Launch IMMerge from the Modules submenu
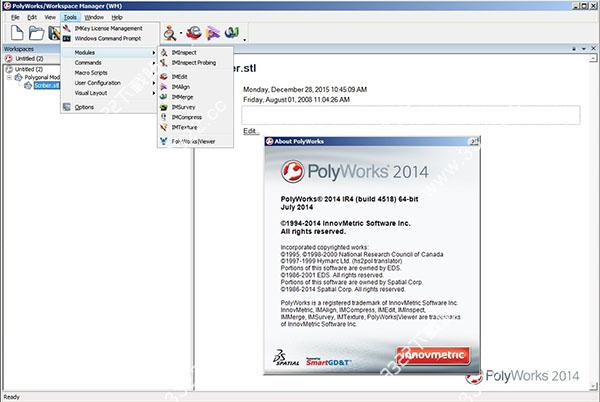This screenshot has width=600, height=402. point(195,97)
